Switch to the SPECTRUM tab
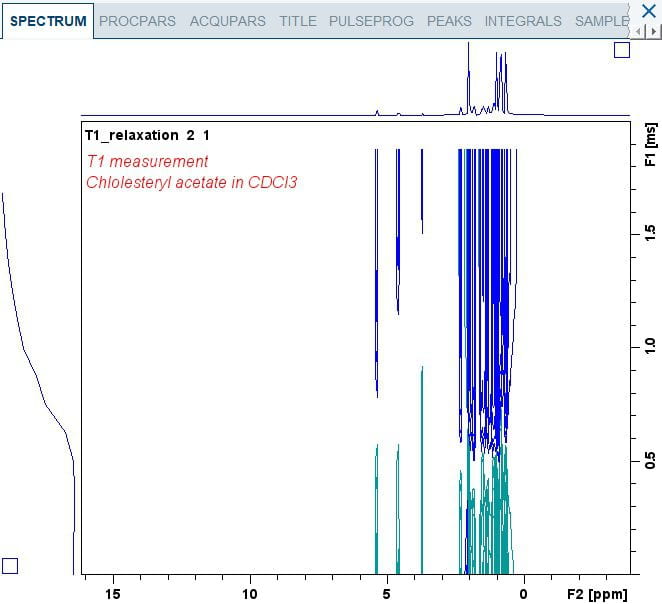Viewport: 662px width, 604px height. [x=47, y=20]
